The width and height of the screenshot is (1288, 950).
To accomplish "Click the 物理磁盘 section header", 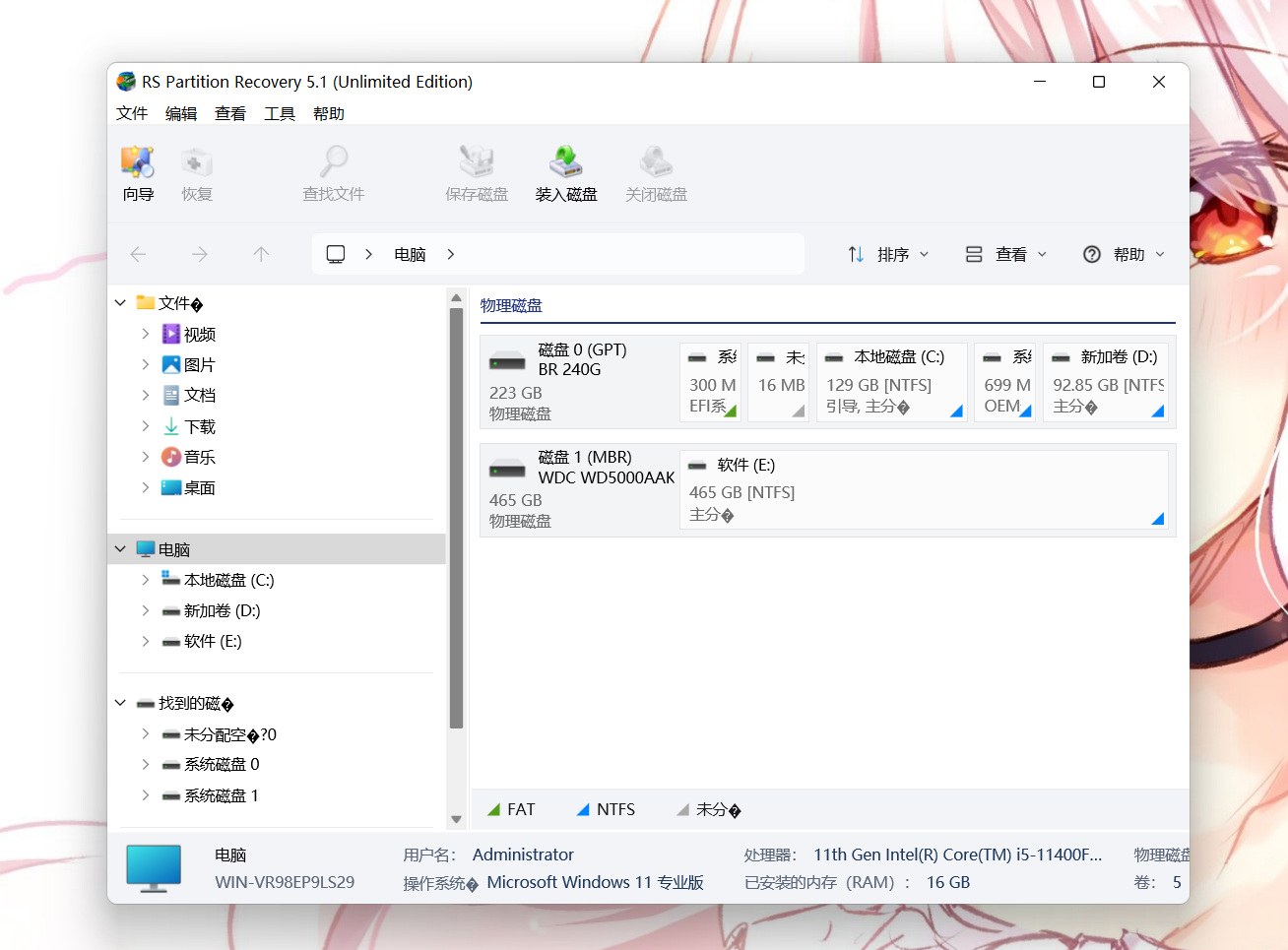I will click(x=511, y=306).
